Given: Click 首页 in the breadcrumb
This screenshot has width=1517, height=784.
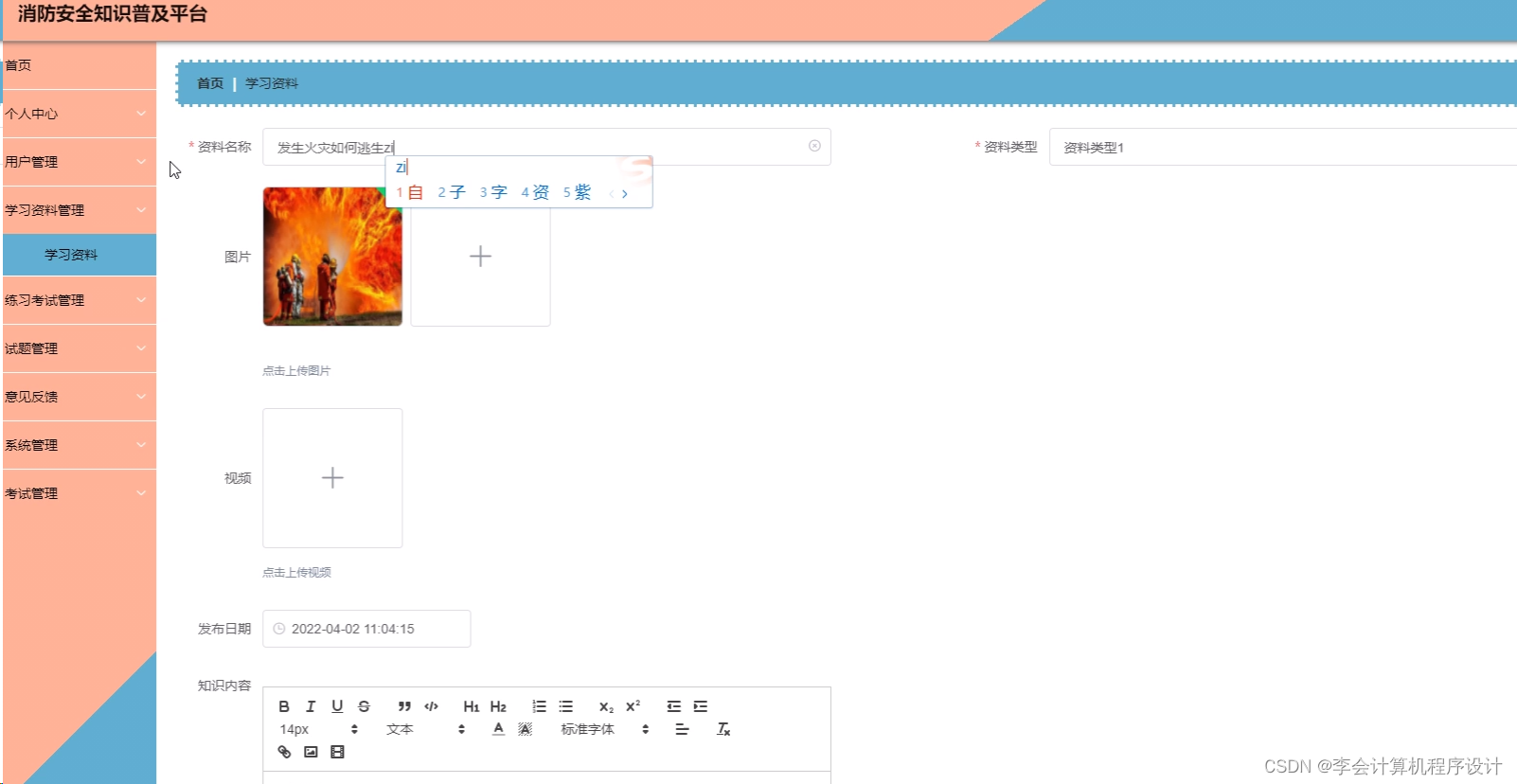Looking at the screenshot, I should [x=210, y=83].
